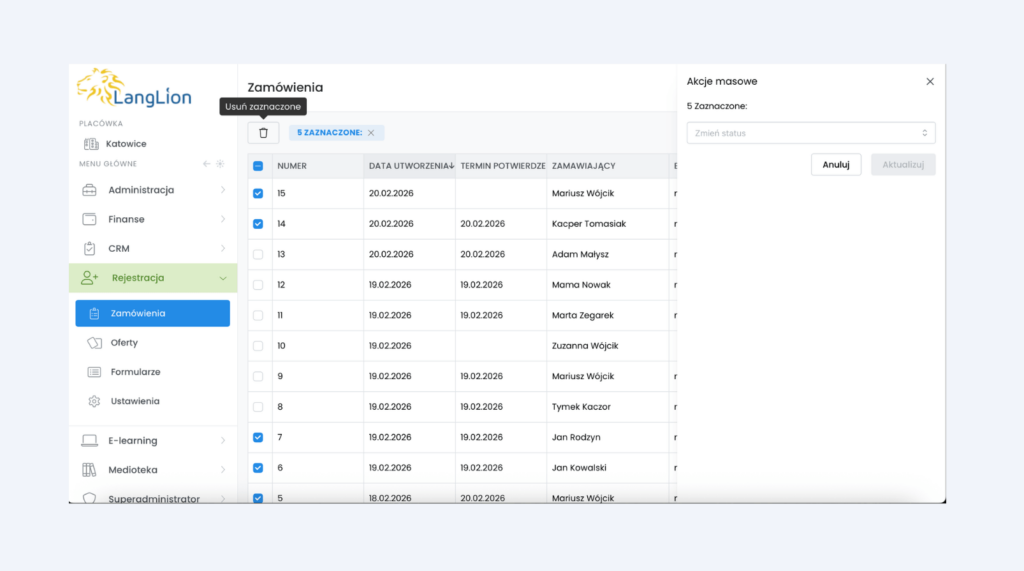This screenshot has width=1024, height=571.
Task: Toggle the select-all checkbox in table header
Action: (x=258, y=166)
